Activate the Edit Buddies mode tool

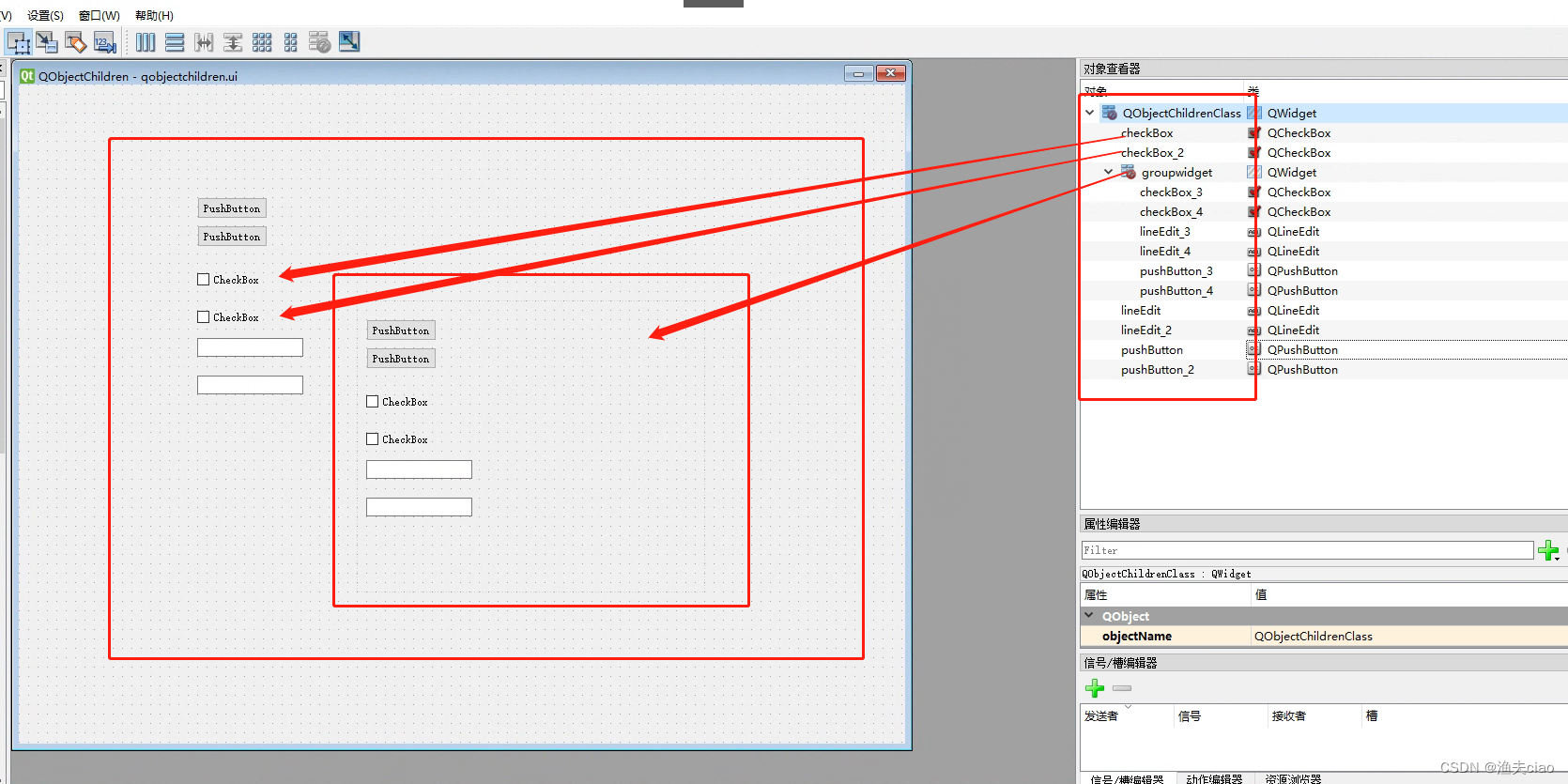(76, 42)
